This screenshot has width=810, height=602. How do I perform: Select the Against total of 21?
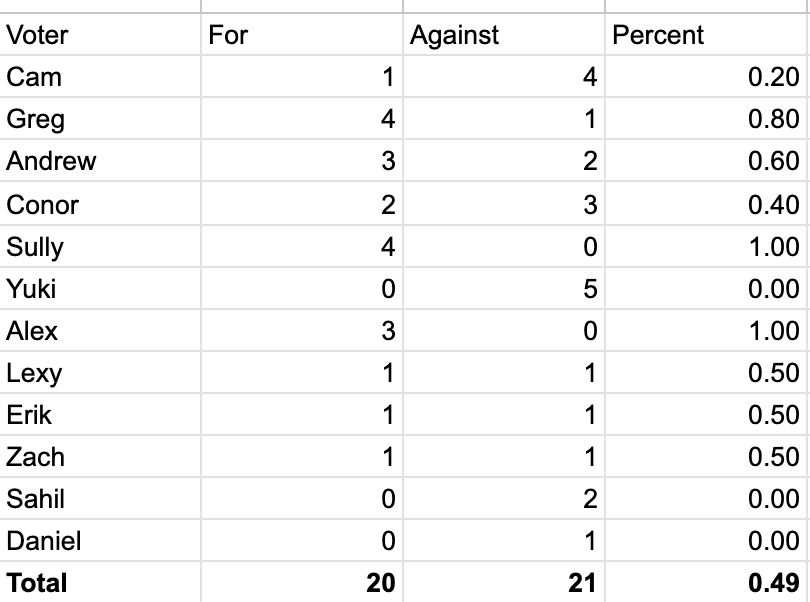point(582,583)
